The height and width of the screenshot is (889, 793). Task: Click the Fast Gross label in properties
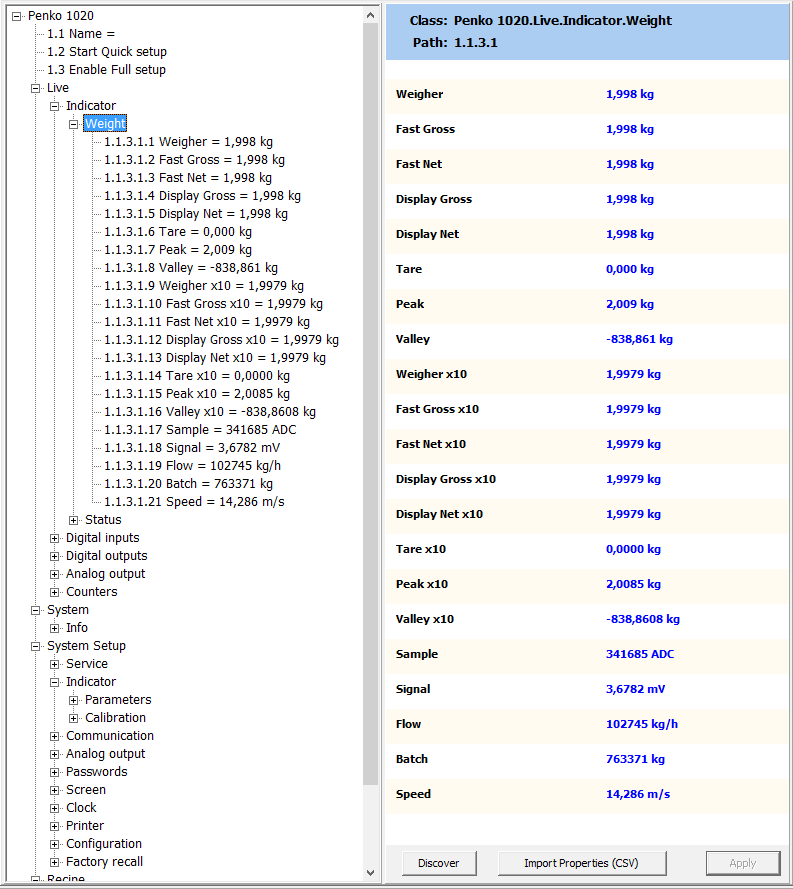[425, 129]
